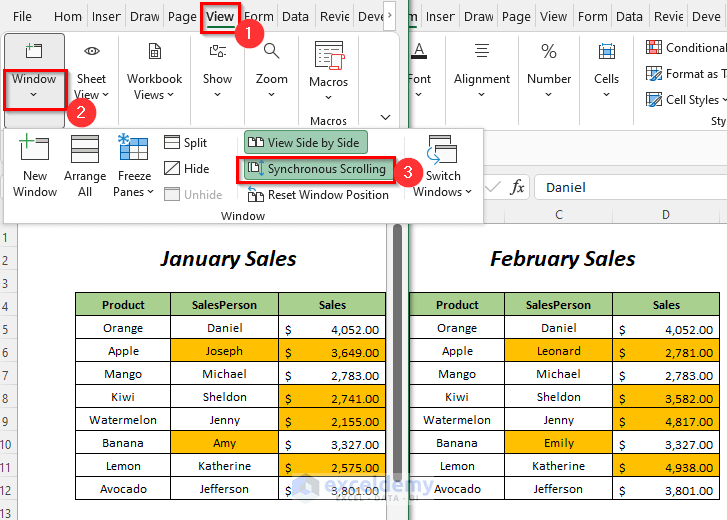Click the Arrange All icon
The width and height of the screenshot is (727, 520).
click(85, 152)
